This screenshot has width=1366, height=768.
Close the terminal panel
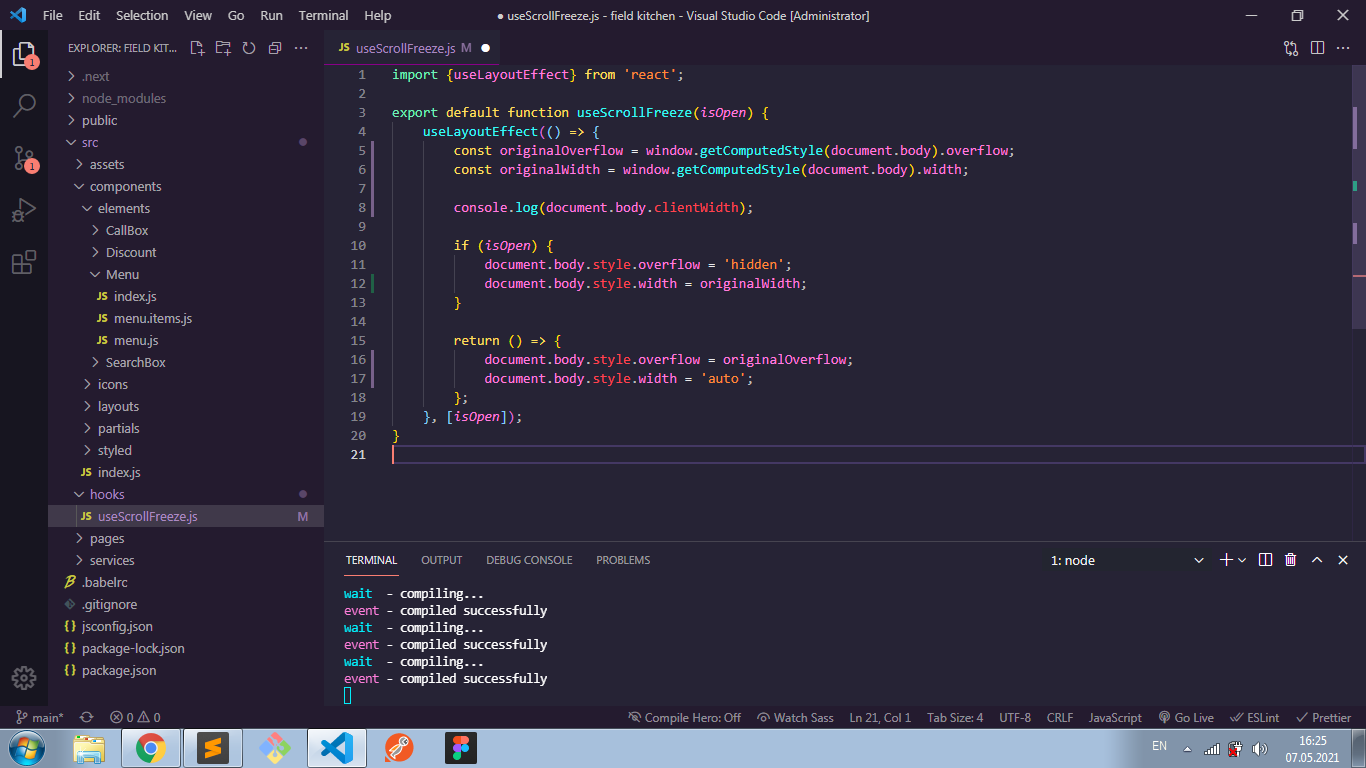1343,560
